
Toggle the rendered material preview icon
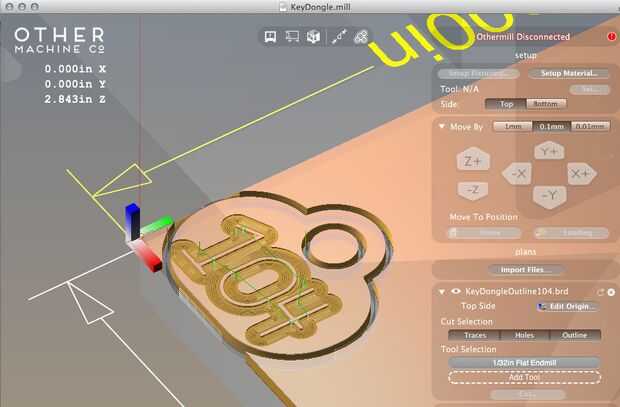361,37
